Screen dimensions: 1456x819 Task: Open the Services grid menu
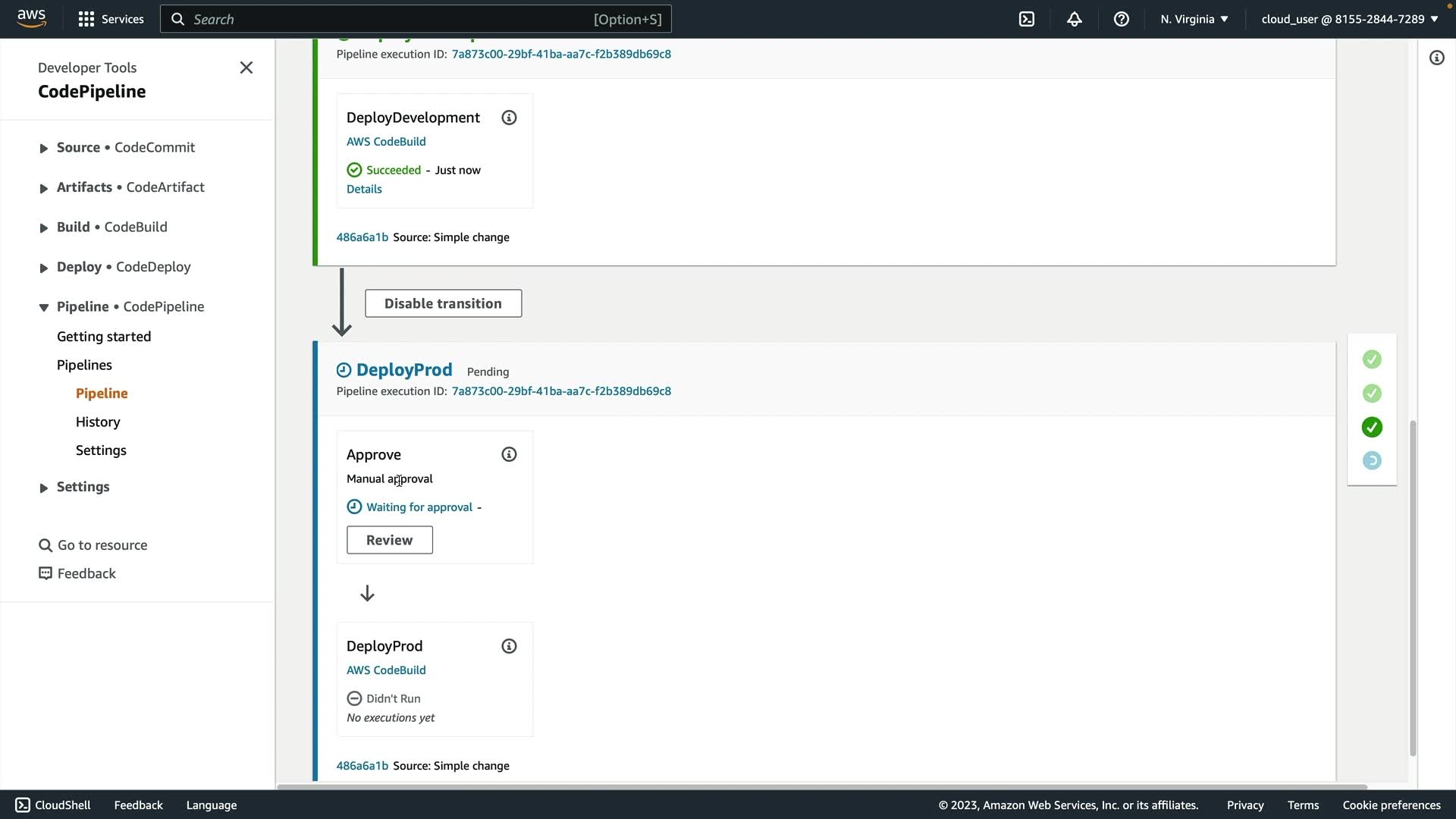tap(111, 19)
